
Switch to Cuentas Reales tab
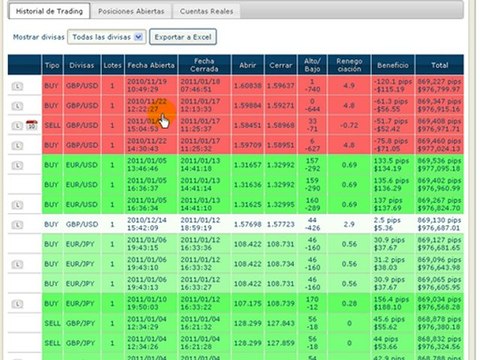pos(206,11)
